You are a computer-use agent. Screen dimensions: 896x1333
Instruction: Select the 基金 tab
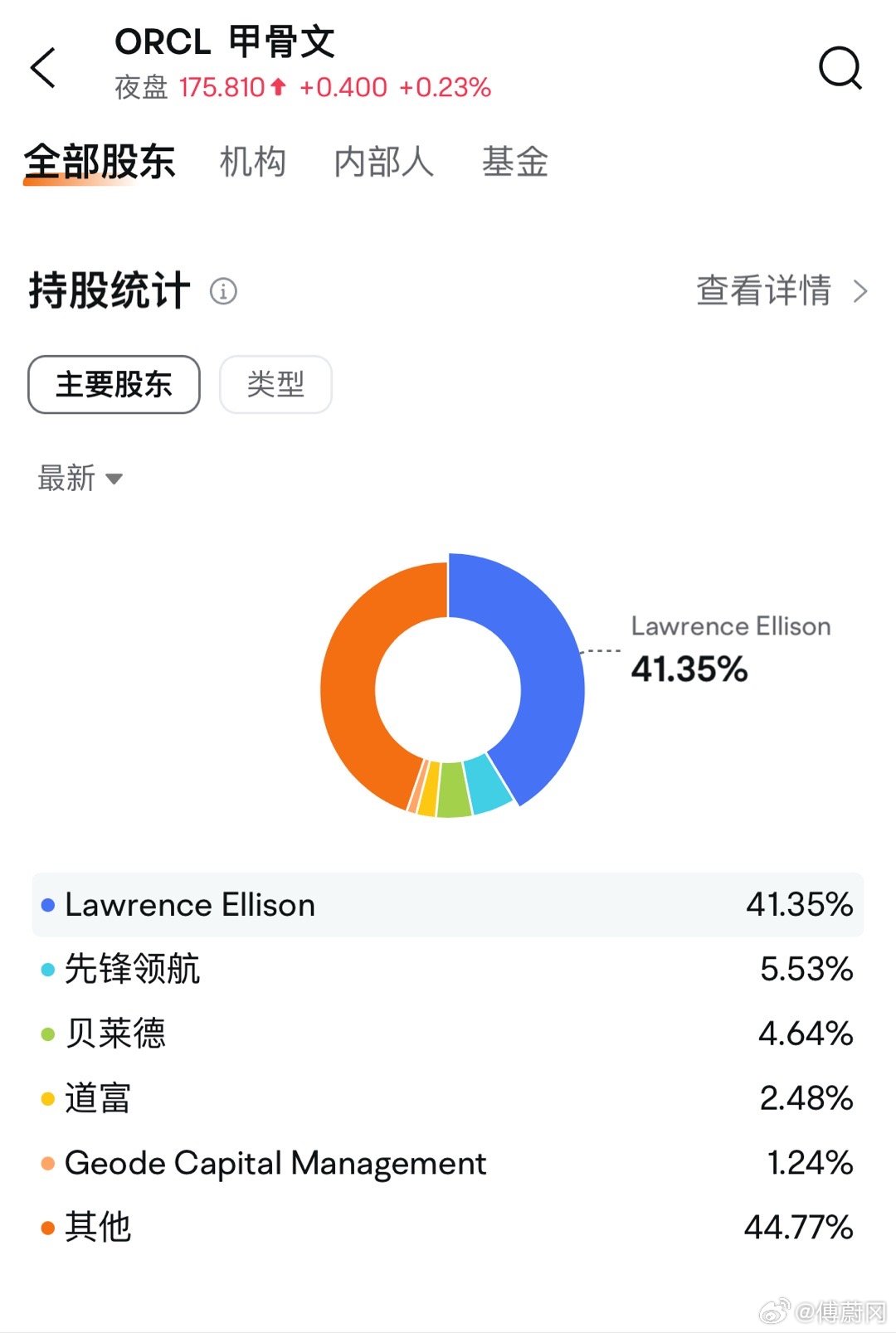[515, 162]
